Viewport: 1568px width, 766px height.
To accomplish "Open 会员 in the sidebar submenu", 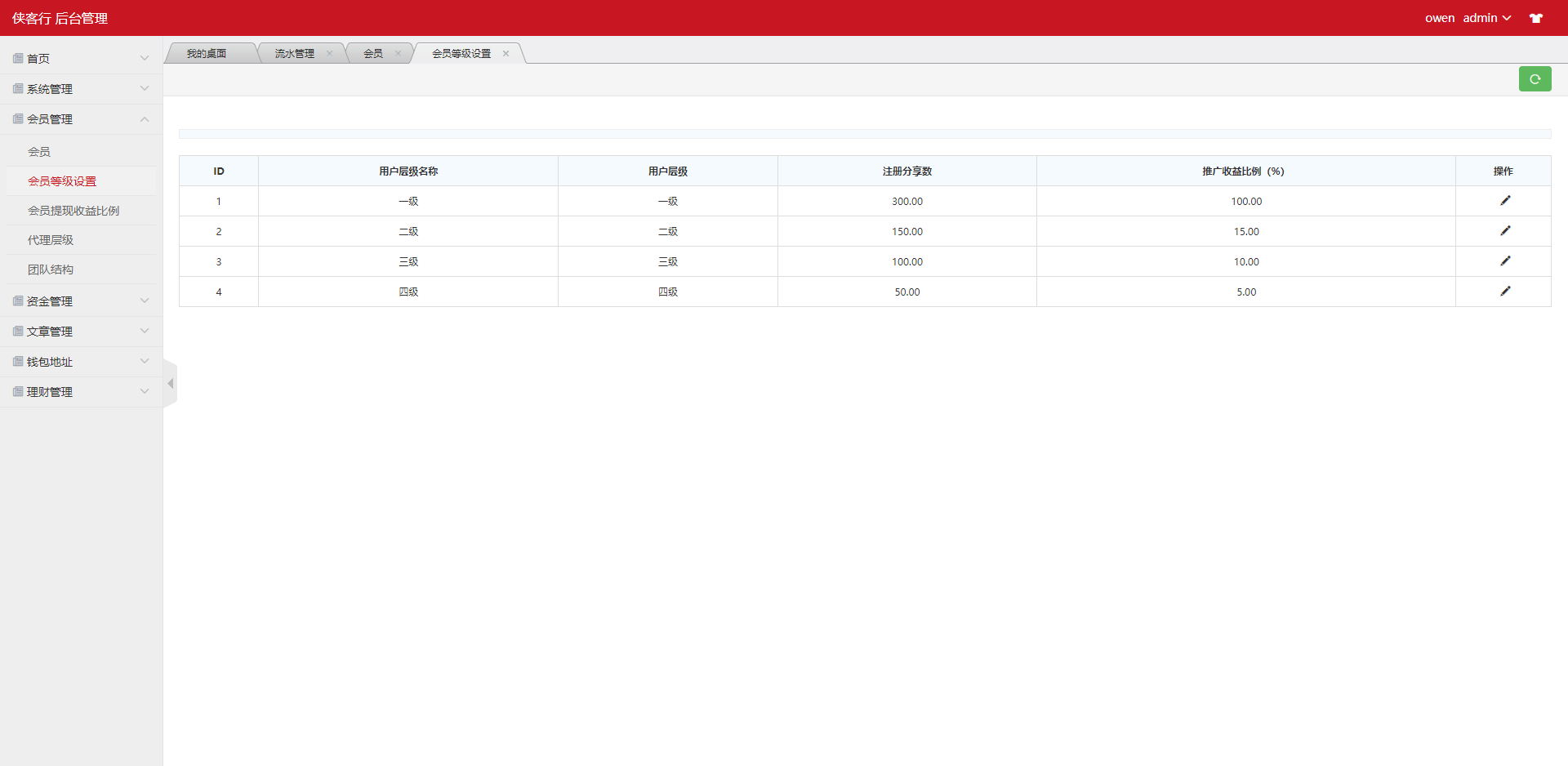I will 39,152.
